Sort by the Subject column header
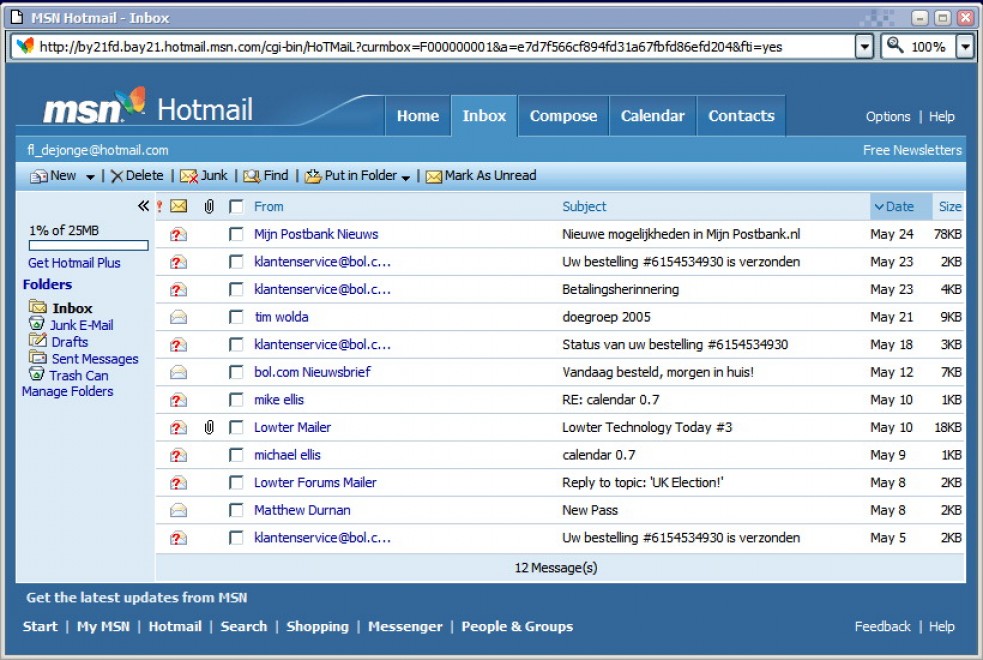The height and width of the screenshot is (660, 983). pyautogui.click(x=584, y=206)
